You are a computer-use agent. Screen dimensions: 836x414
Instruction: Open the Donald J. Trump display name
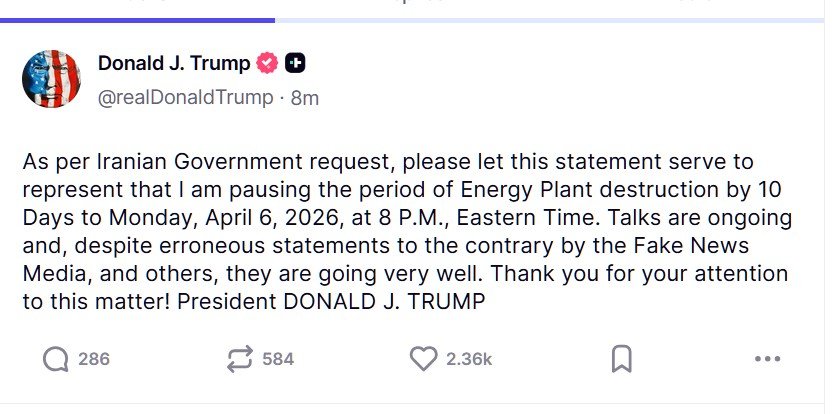174,63
